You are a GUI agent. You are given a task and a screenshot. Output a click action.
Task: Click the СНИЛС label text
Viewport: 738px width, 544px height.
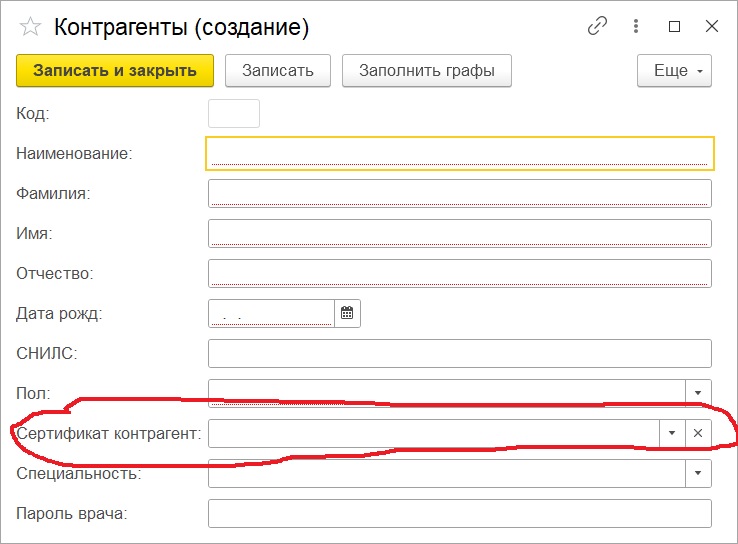point(47,353)
